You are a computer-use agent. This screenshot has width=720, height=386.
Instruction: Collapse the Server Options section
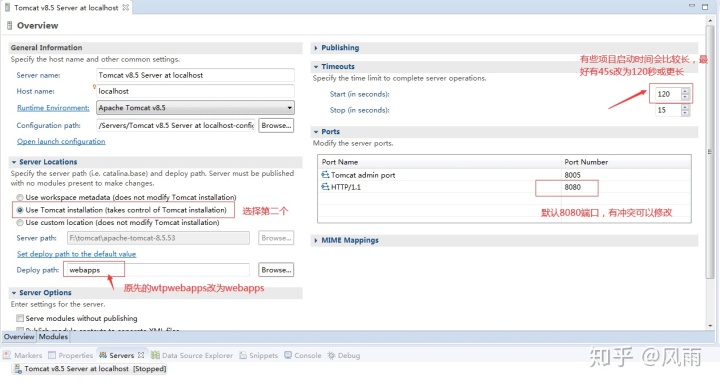point(14,293)
